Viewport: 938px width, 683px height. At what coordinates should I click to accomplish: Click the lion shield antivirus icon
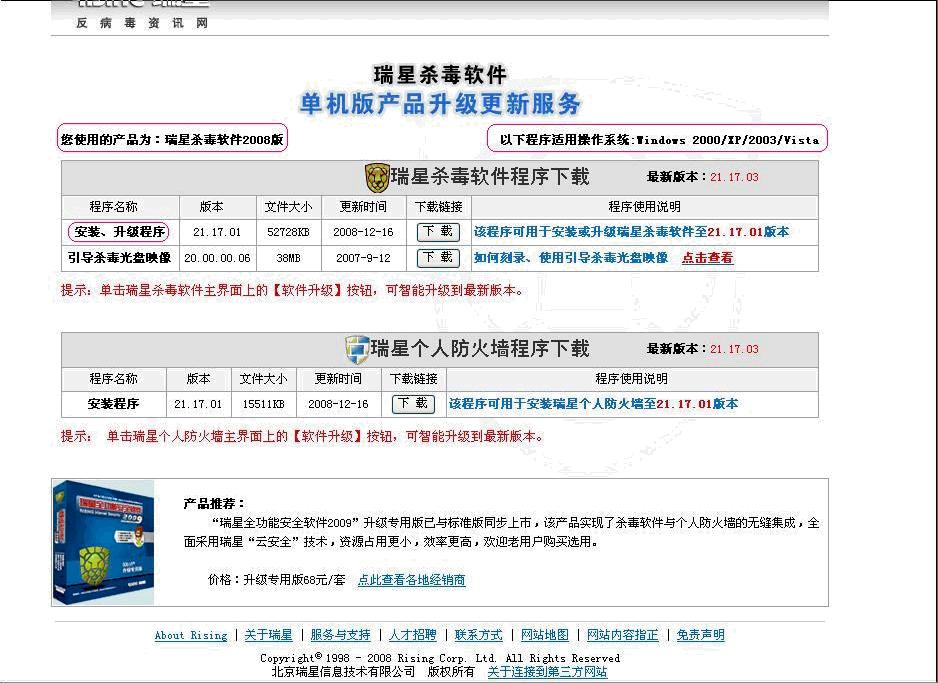(x=377, y=178)
